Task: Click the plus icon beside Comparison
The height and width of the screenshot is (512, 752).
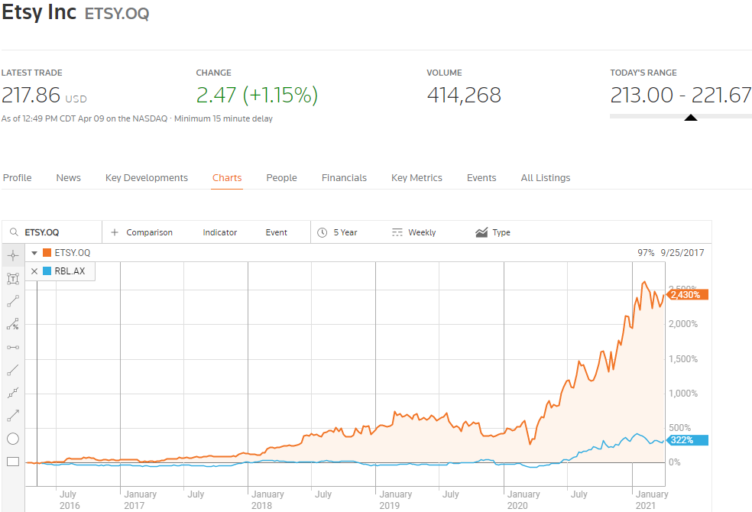Action: pyautogui.click(x=115, y=233)
